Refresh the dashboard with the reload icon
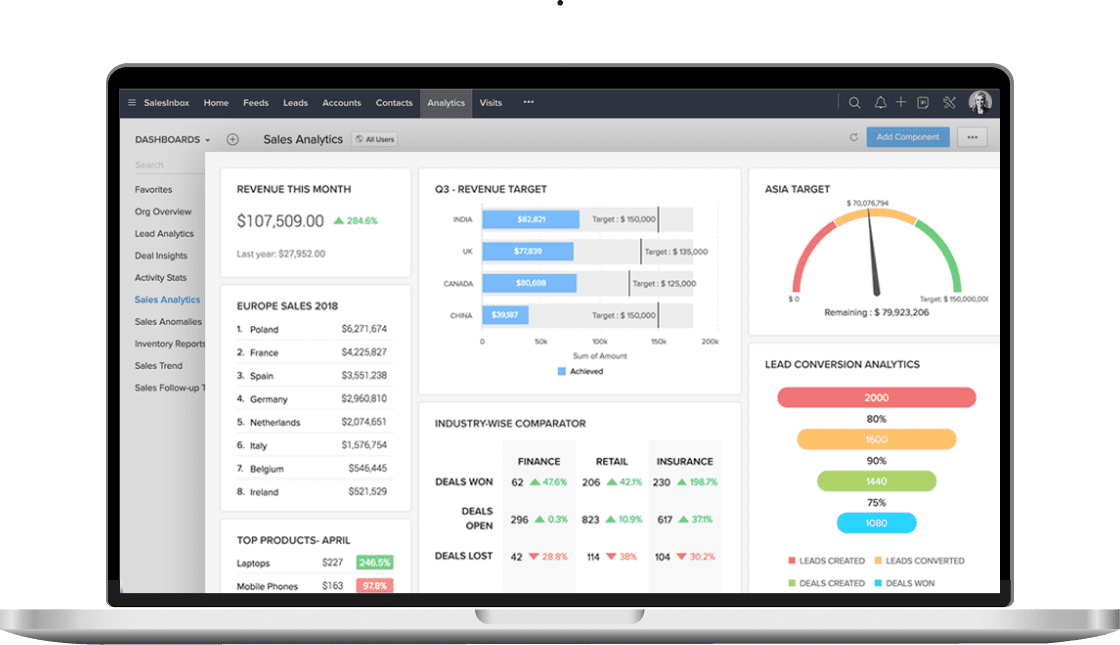This screenshot has height=645, width=1120. pyautogui.click(x=854, y=137)
